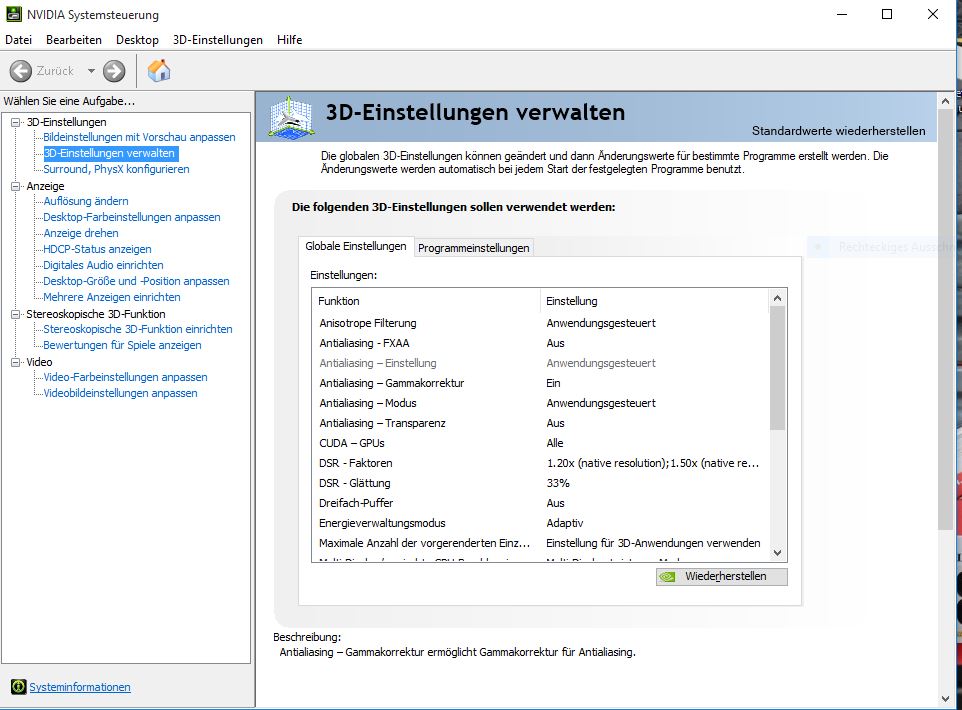Viewport: 962px width, 710px height.
Task: Click the Back arrow button
Action: point(20,71)
